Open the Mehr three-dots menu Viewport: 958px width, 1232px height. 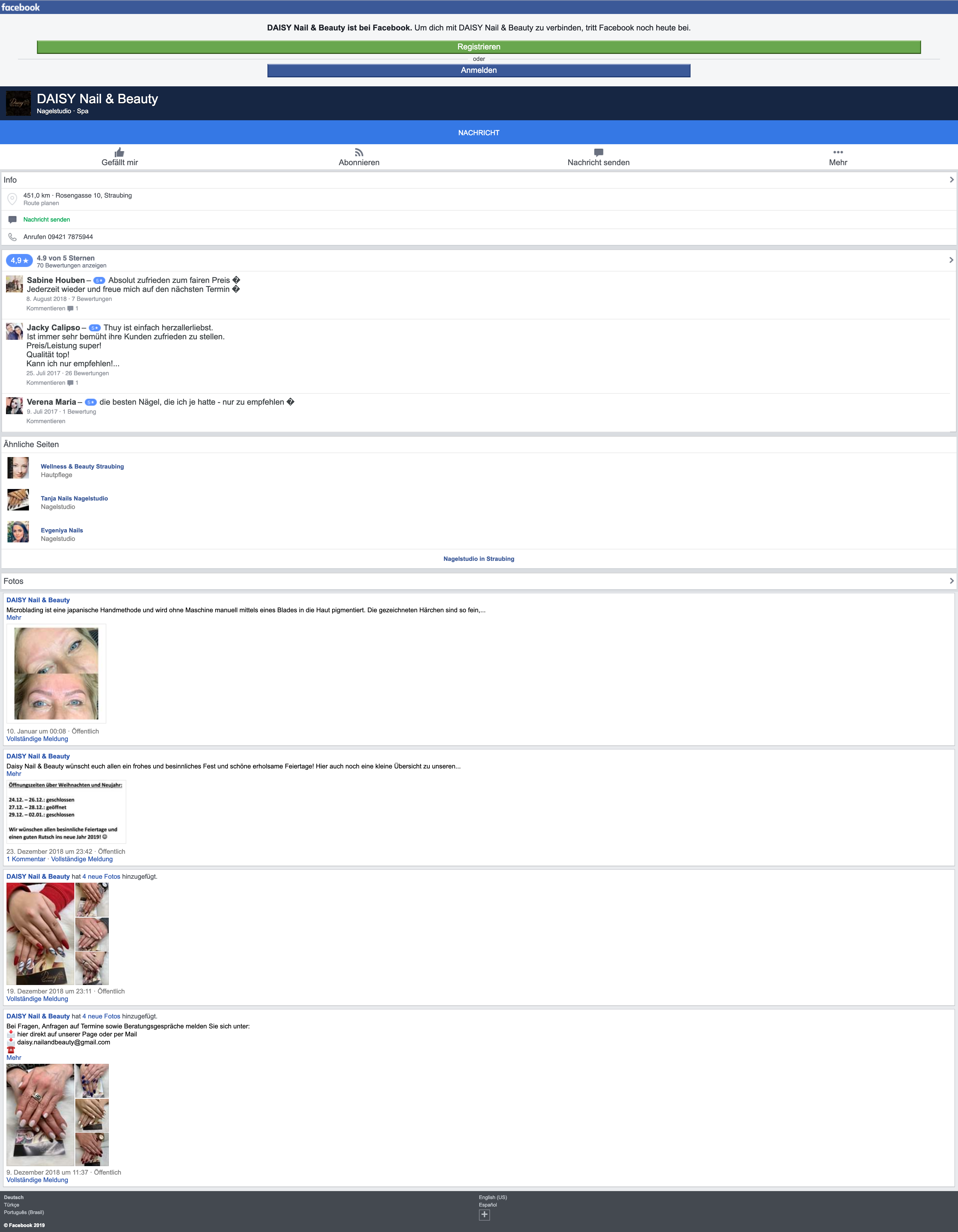(838, 152)
